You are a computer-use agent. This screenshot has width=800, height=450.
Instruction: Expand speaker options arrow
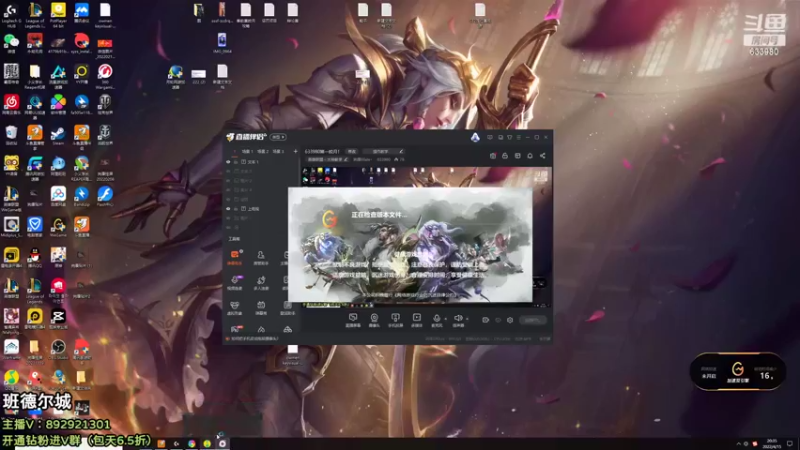(x=467, y=319)
